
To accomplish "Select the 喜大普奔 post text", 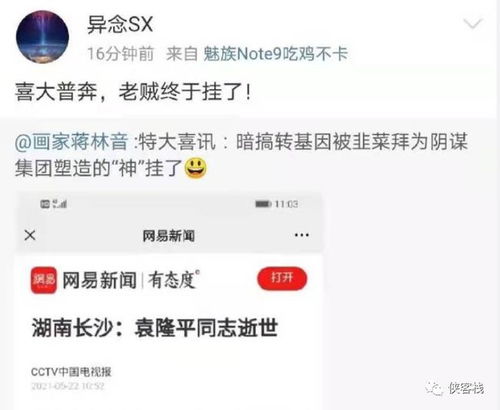I will tap(133, 92).
